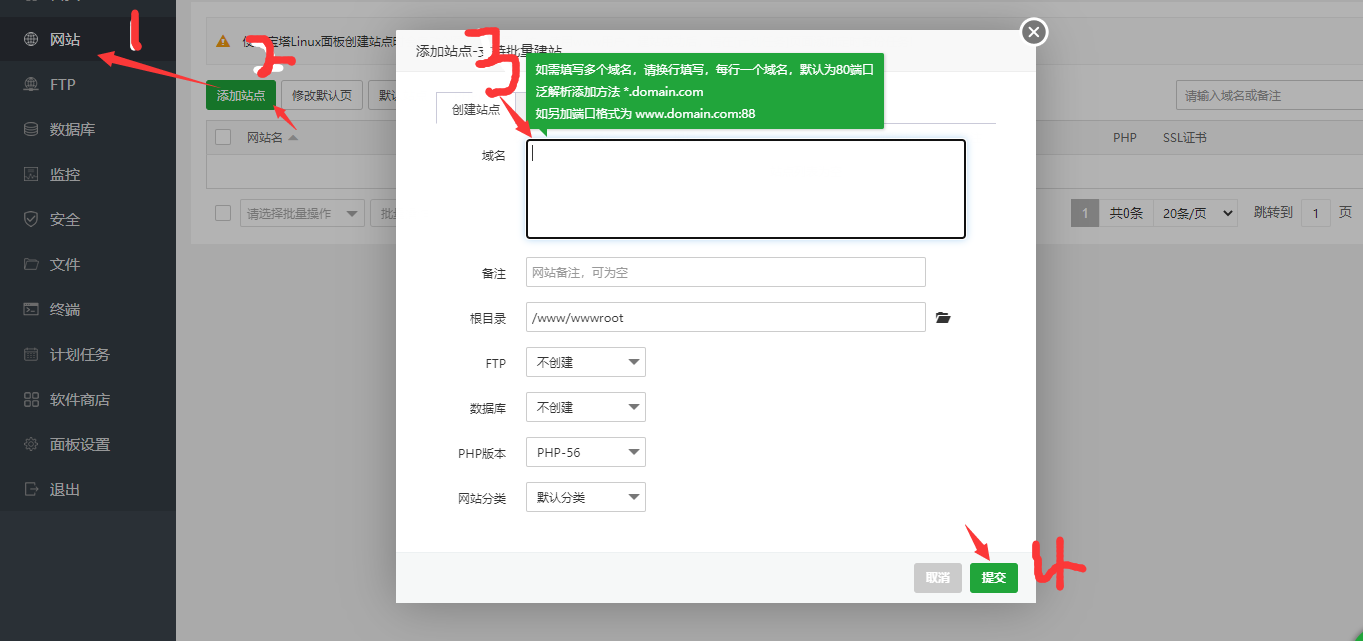1363x641 pixels.
Task: Click page number 1 button
Action: [1085, 213]
